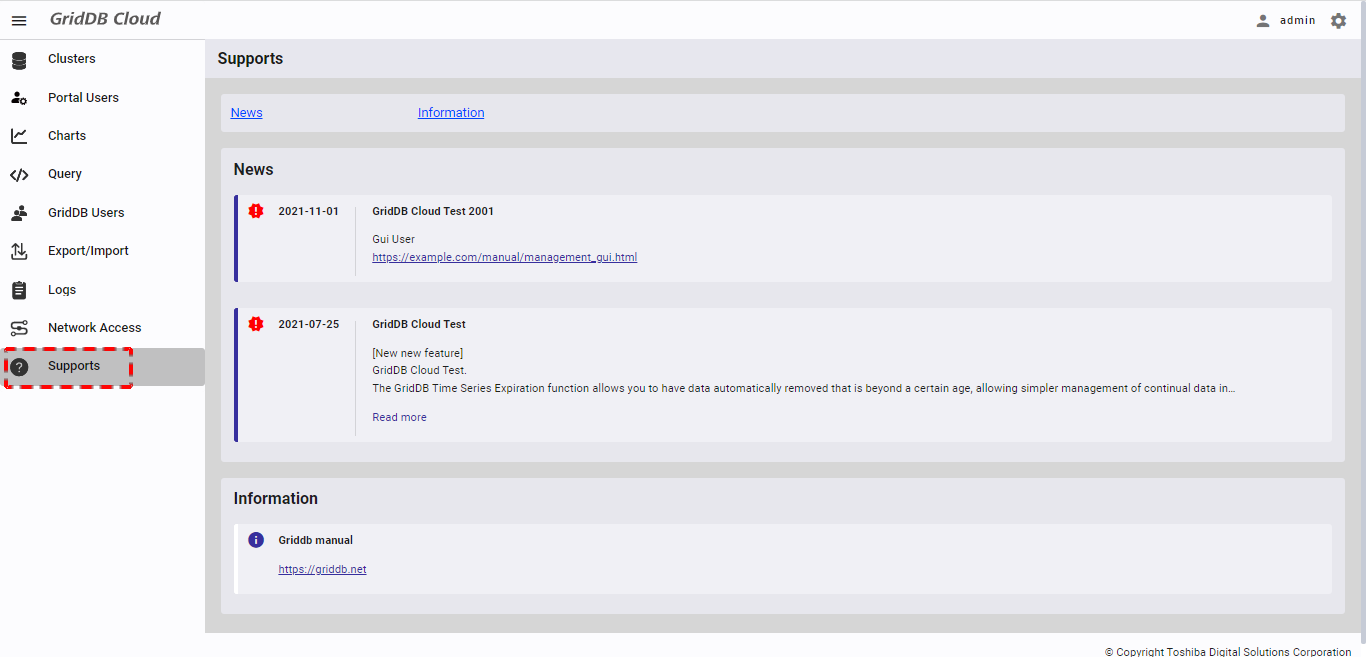
Task: Click the Clusters database icon
Action: tap(19, 60)
